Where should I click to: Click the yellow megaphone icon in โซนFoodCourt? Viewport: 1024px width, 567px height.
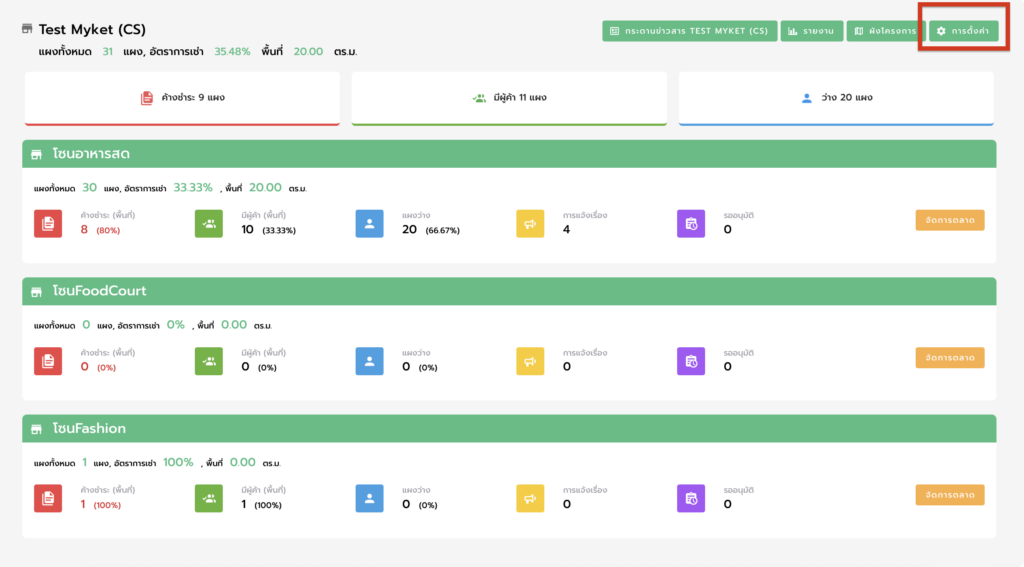[530, 361]
